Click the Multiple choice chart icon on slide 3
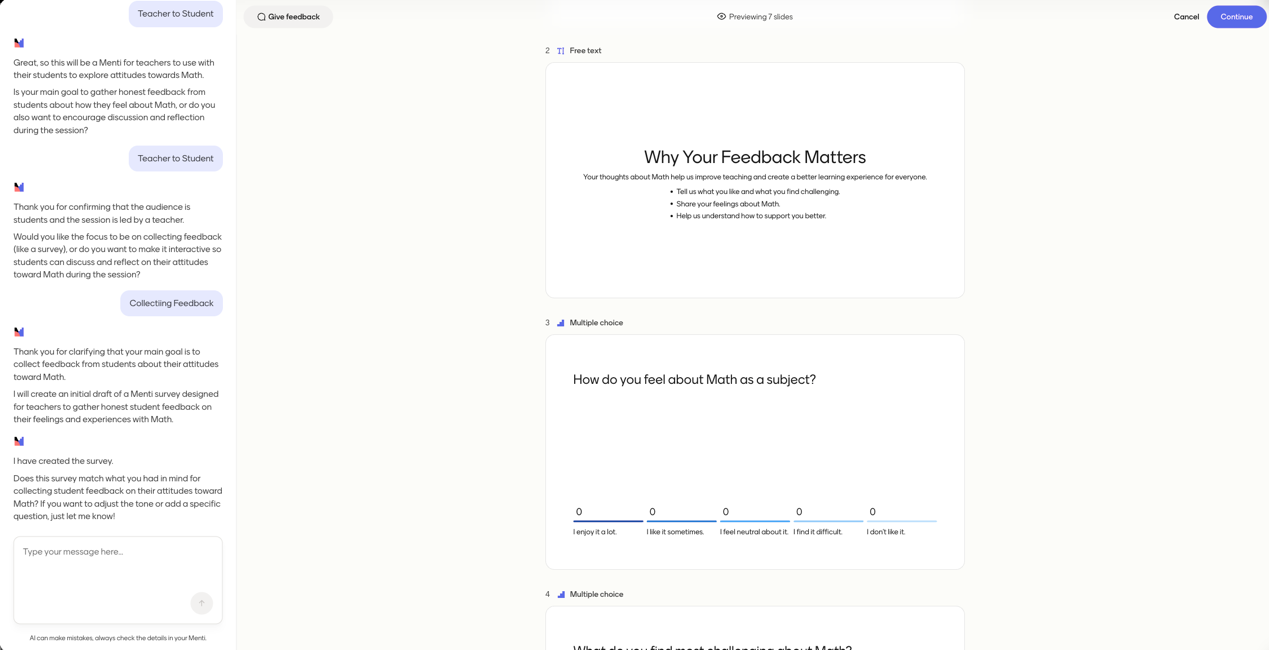This screenshot has height=650, width=1269. (x=561, y=323)
